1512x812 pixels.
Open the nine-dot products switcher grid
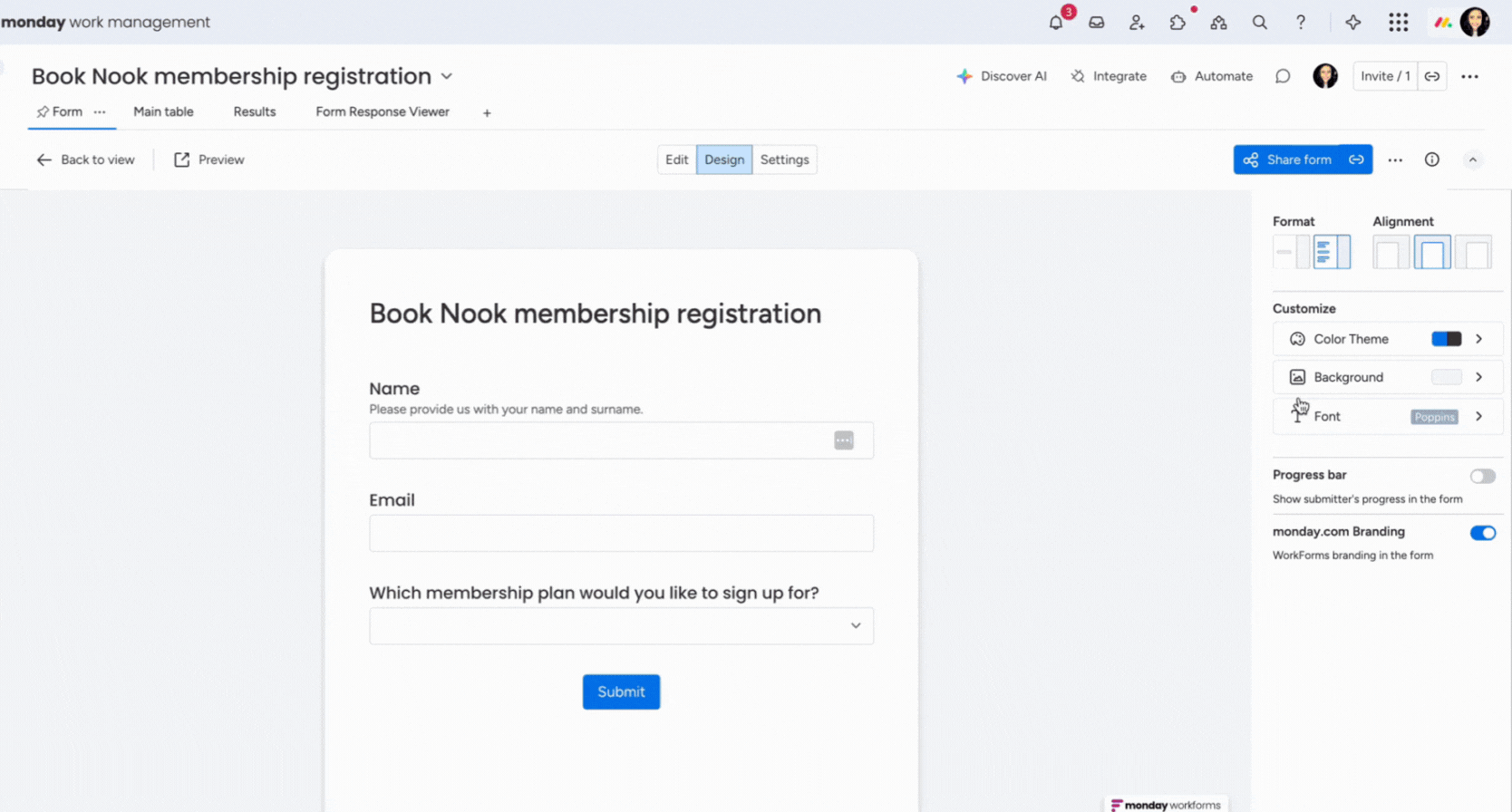coord(1399,23)
